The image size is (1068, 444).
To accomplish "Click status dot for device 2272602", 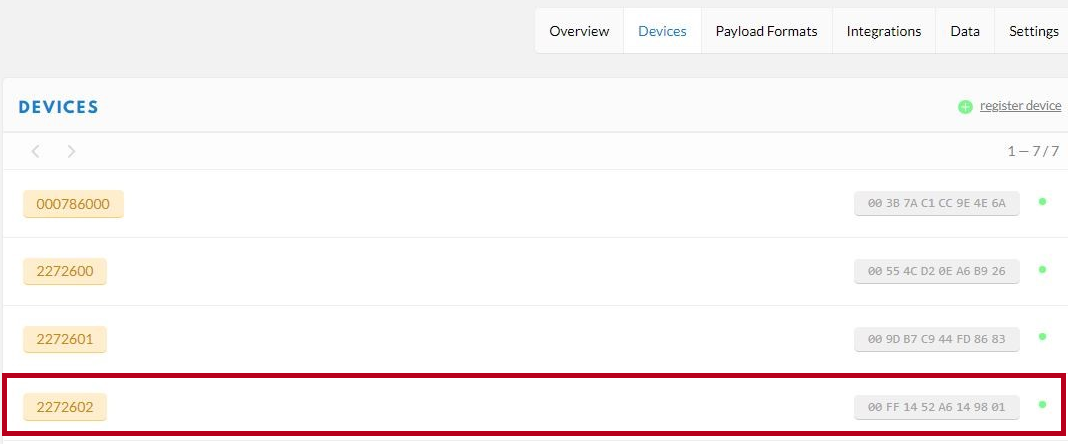I will [1042, 405].
